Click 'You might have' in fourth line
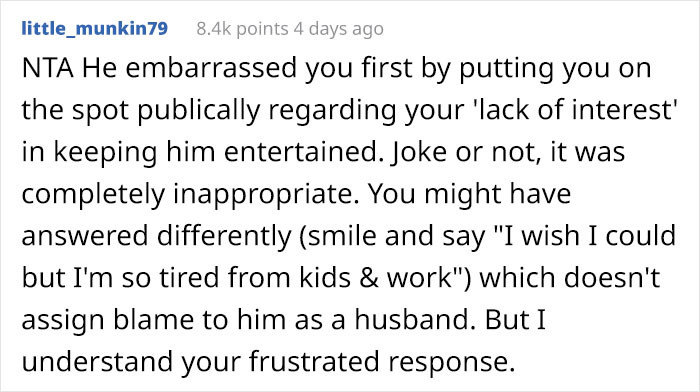 click(x=469, y=195)
